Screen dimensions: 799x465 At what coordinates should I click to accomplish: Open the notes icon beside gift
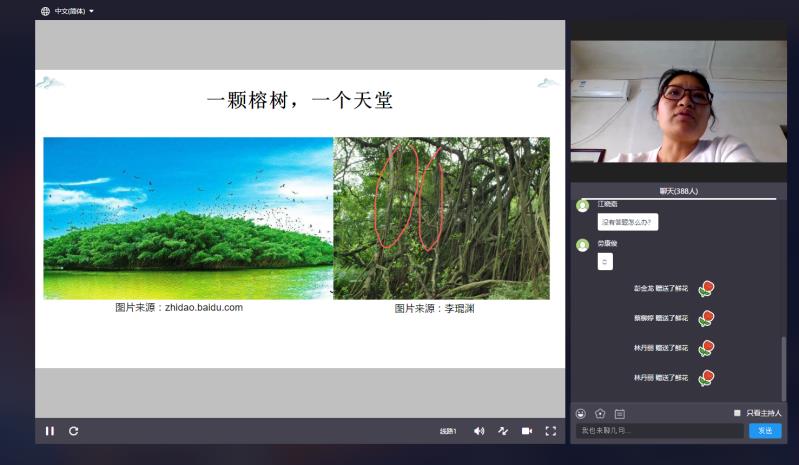(619, 413)
